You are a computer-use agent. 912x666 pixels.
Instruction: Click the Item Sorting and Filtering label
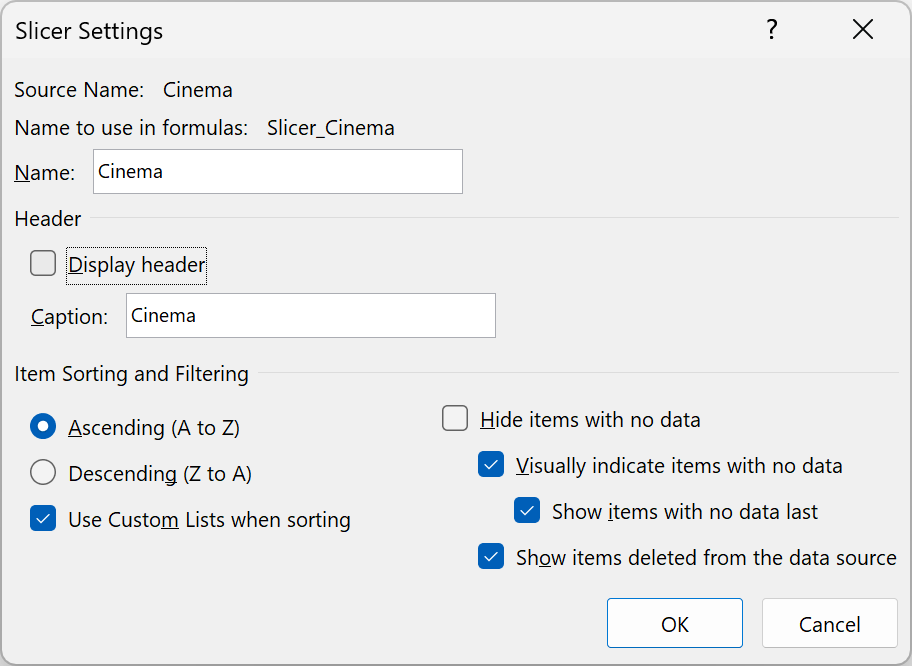tap(131, 373)
